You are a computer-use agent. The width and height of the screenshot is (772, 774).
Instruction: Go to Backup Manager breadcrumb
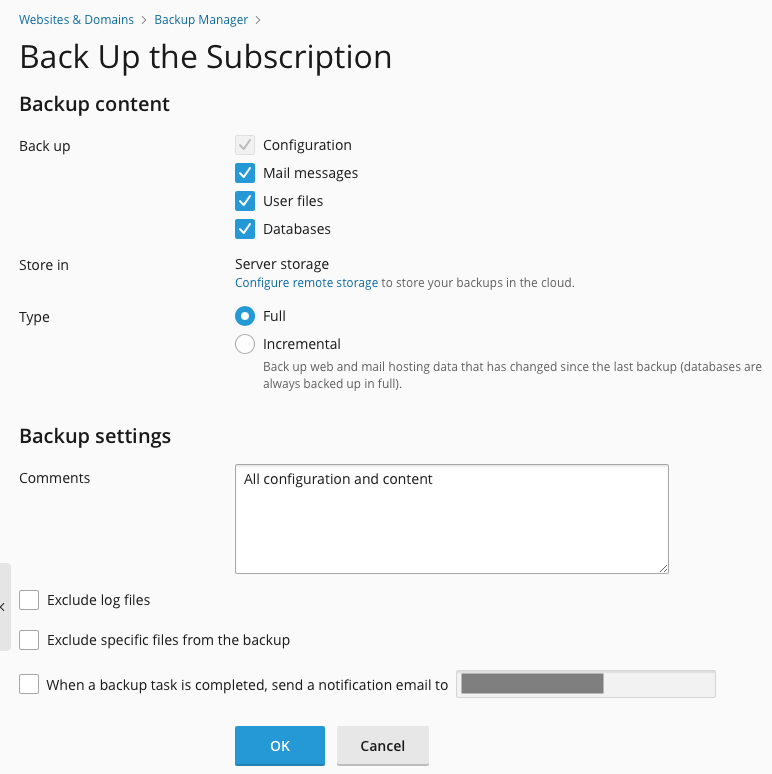coord(201,19)
